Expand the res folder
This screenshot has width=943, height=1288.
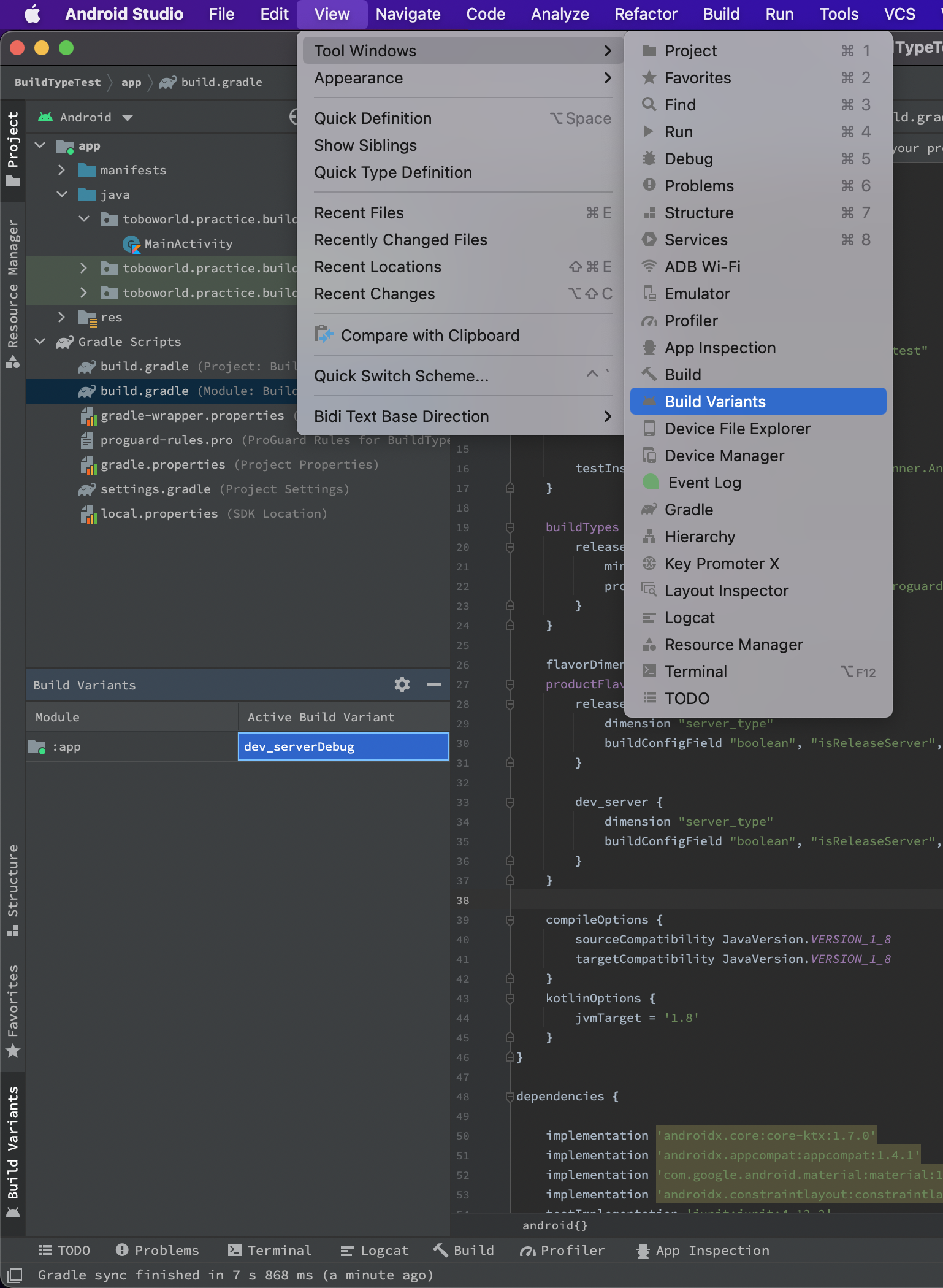[61, 317]
